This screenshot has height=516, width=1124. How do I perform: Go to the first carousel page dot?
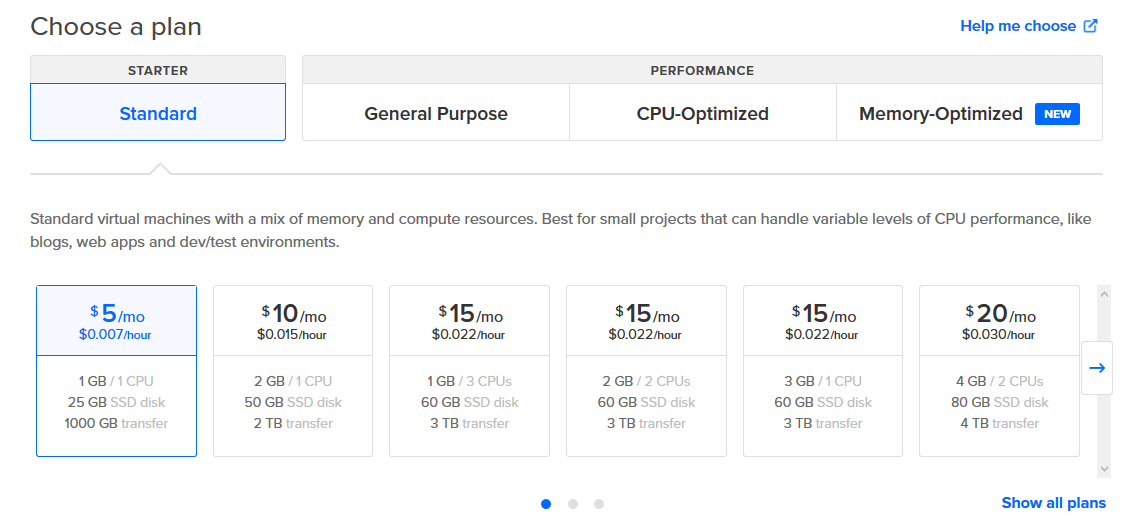(x=546, y=504)
